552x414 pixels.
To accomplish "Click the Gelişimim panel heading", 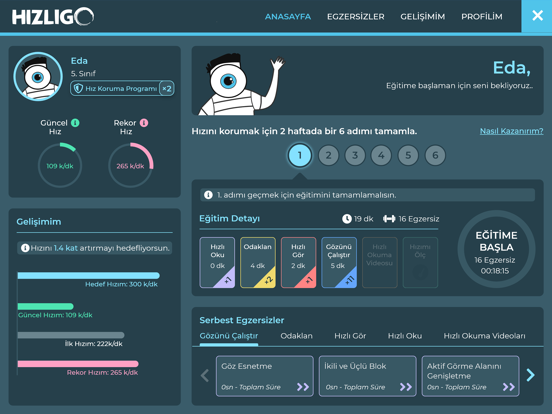I will pyautogui.click(x=39, y=222).
